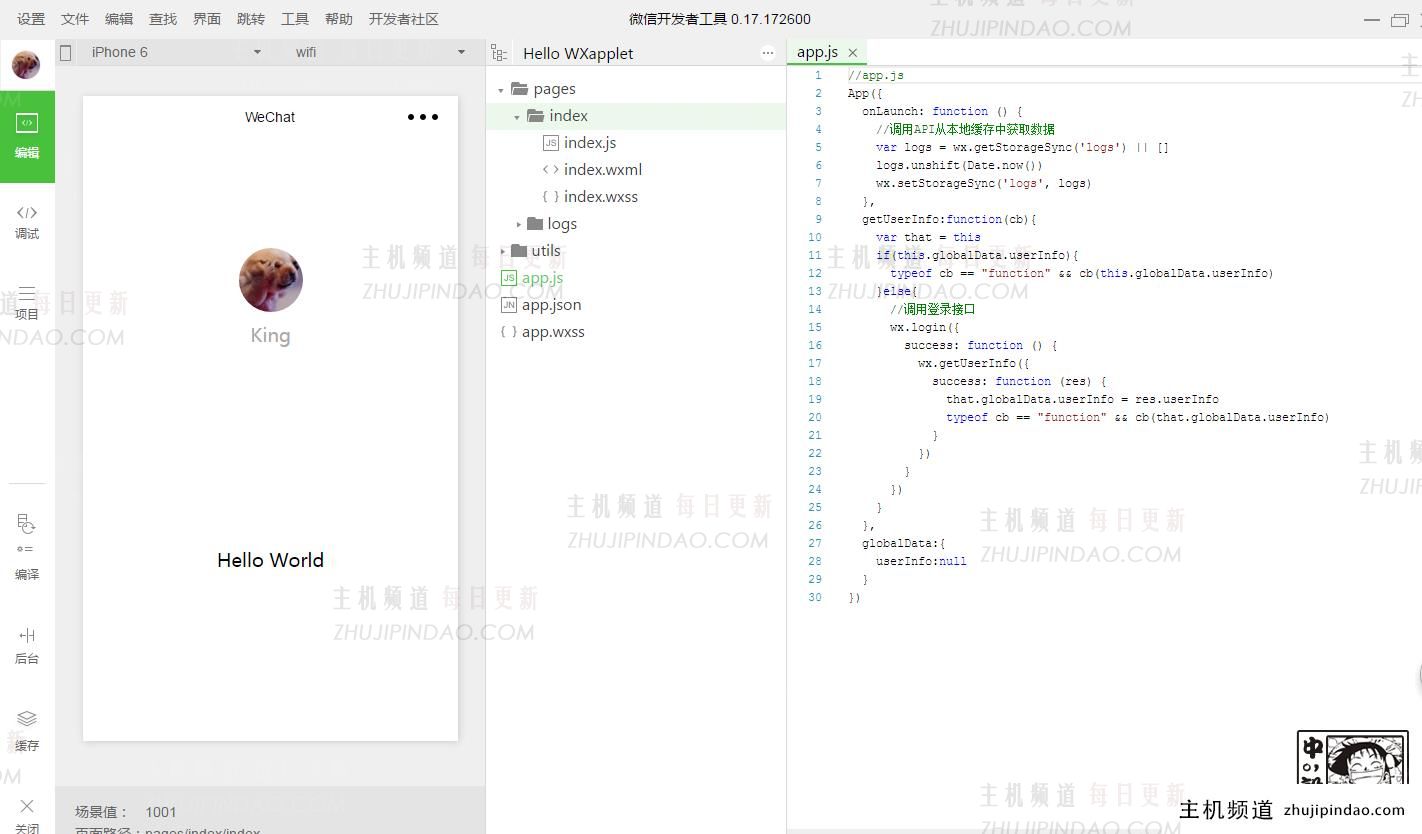
Task: Click the King nickname in simulator
Action: click(x=271, y=335)
